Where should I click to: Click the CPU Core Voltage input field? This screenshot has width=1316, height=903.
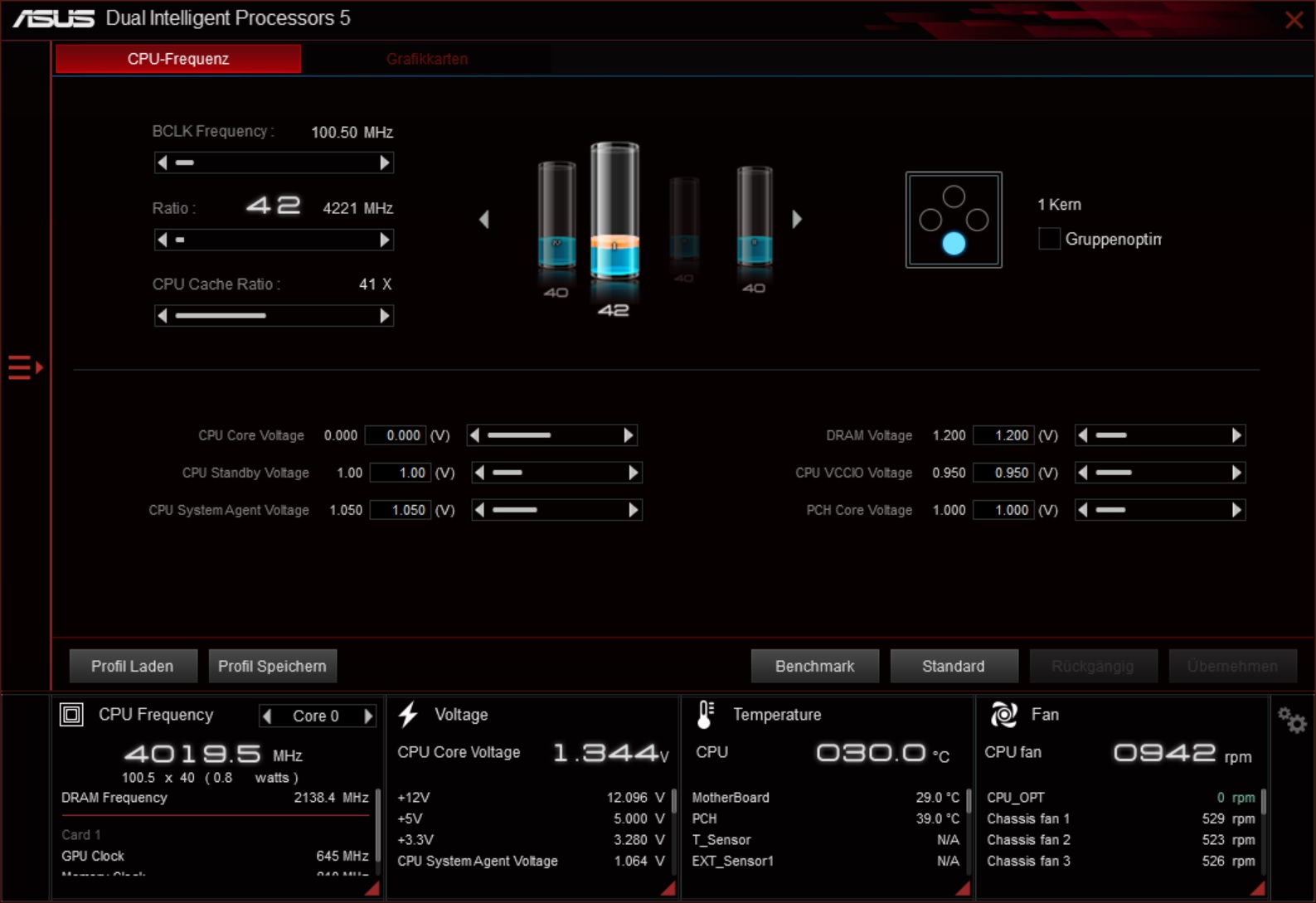[x=396, y=435]
